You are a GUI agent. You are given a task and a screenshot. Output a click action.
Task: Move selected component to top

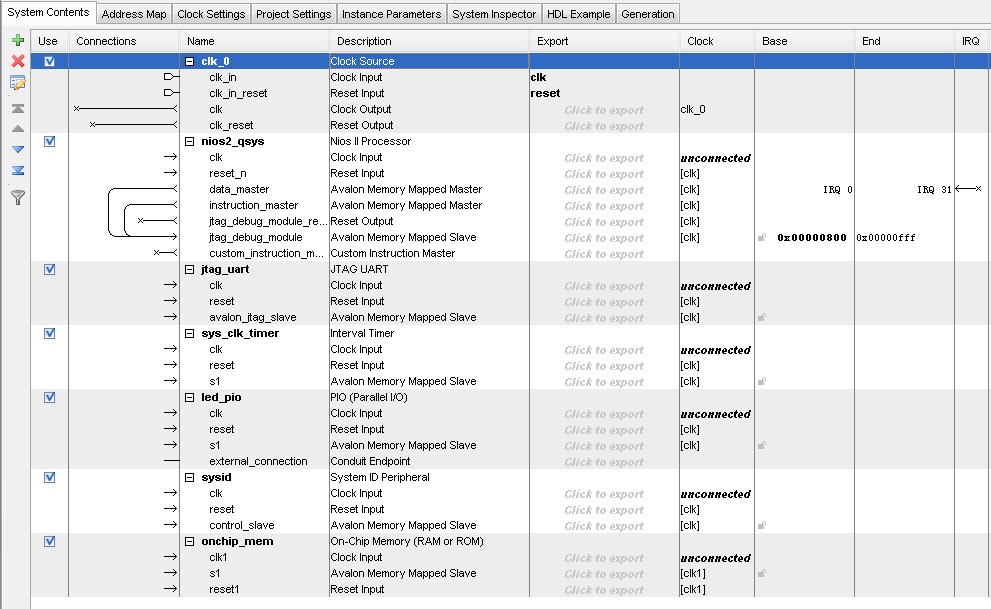point(18,108)
